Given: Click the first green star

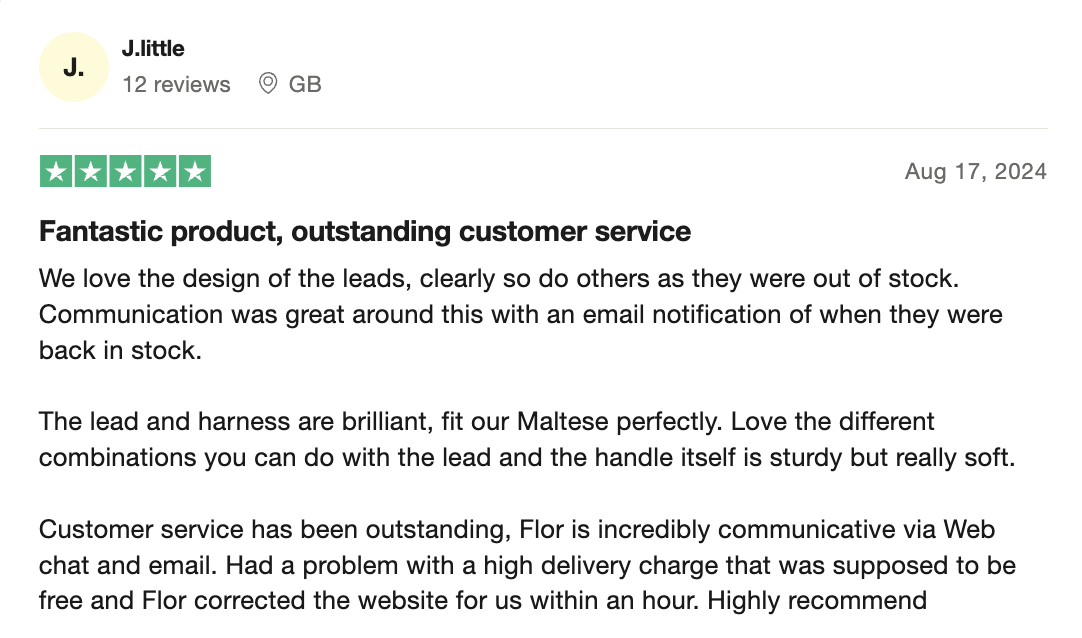Looking at the screenshot, I should point(57,171).
